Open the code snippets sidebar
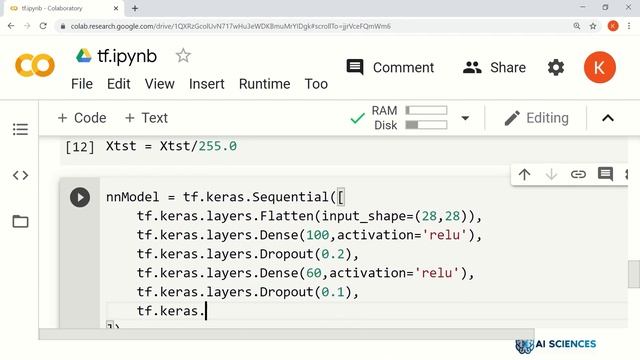 click(20, 176)
